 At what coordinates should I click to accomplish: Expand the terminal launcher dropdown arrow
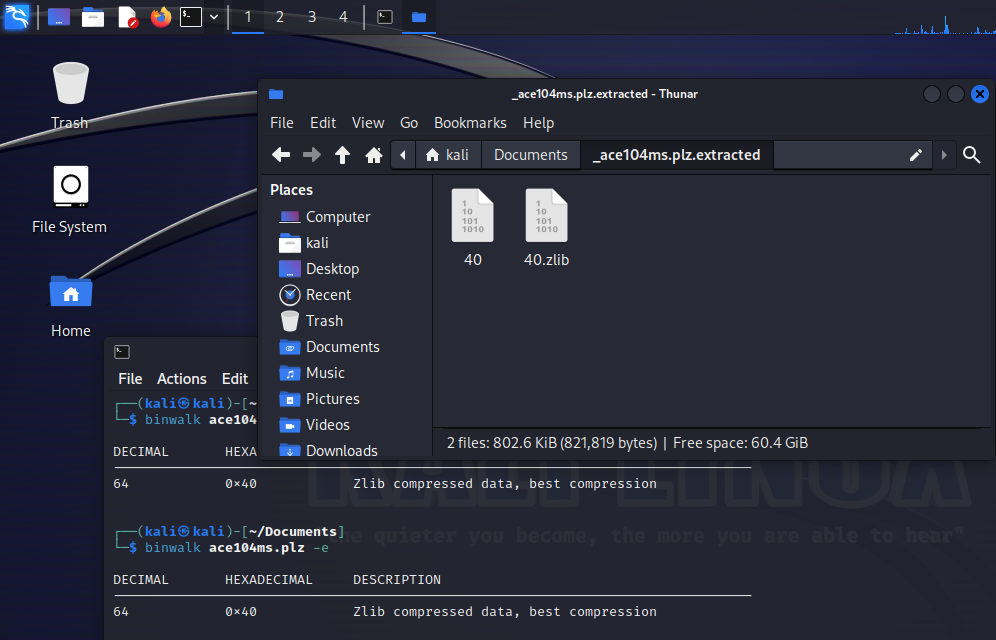[214, 17]
